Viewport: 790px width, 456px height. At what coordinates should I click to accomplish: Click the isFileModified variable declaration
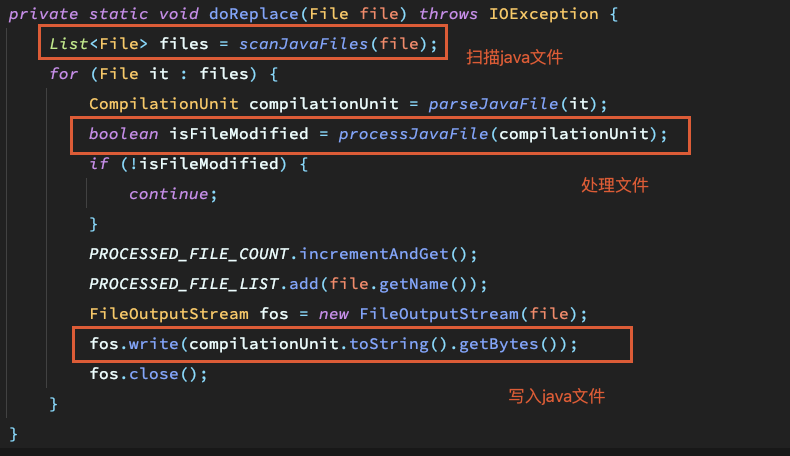(x=238, y=134)
